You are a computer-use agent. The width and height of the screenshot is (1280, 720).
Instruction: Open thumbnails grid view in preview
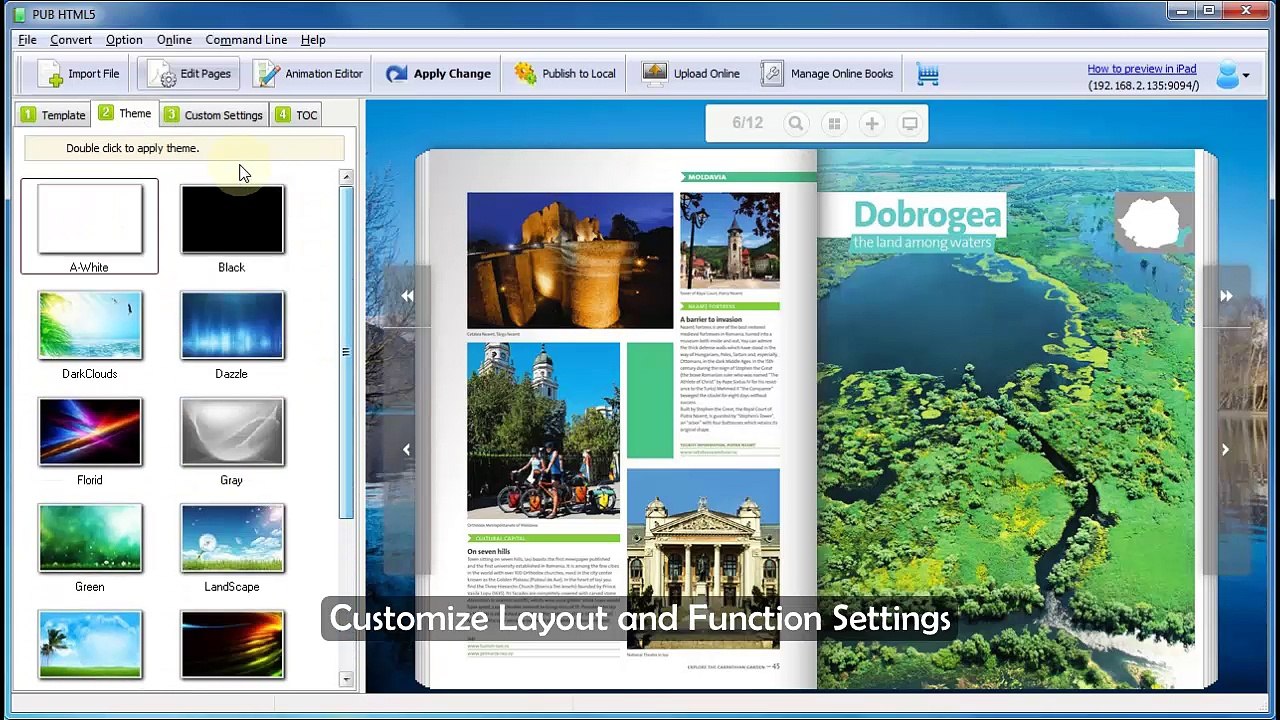coord(834,124)
